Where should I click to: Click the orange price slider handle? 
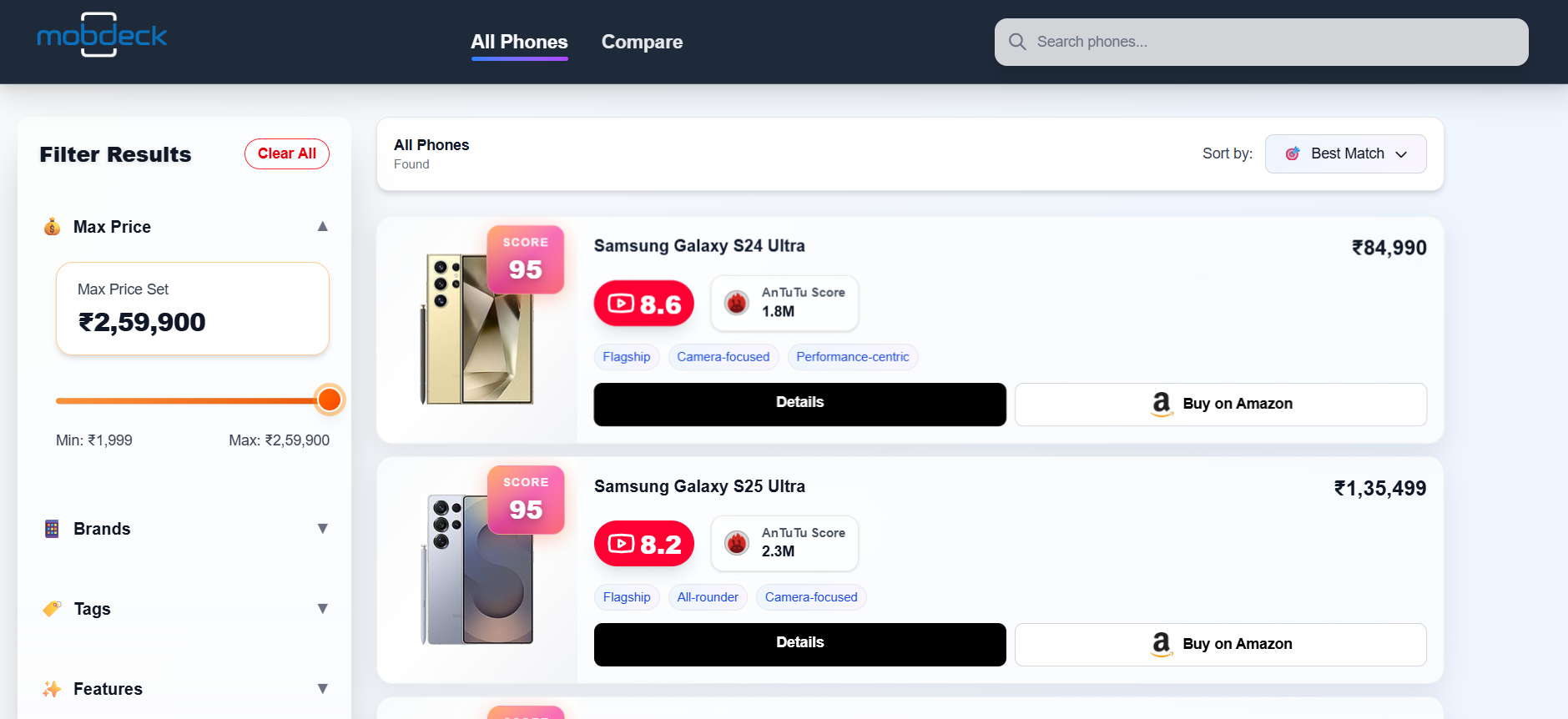coord(329,400)
